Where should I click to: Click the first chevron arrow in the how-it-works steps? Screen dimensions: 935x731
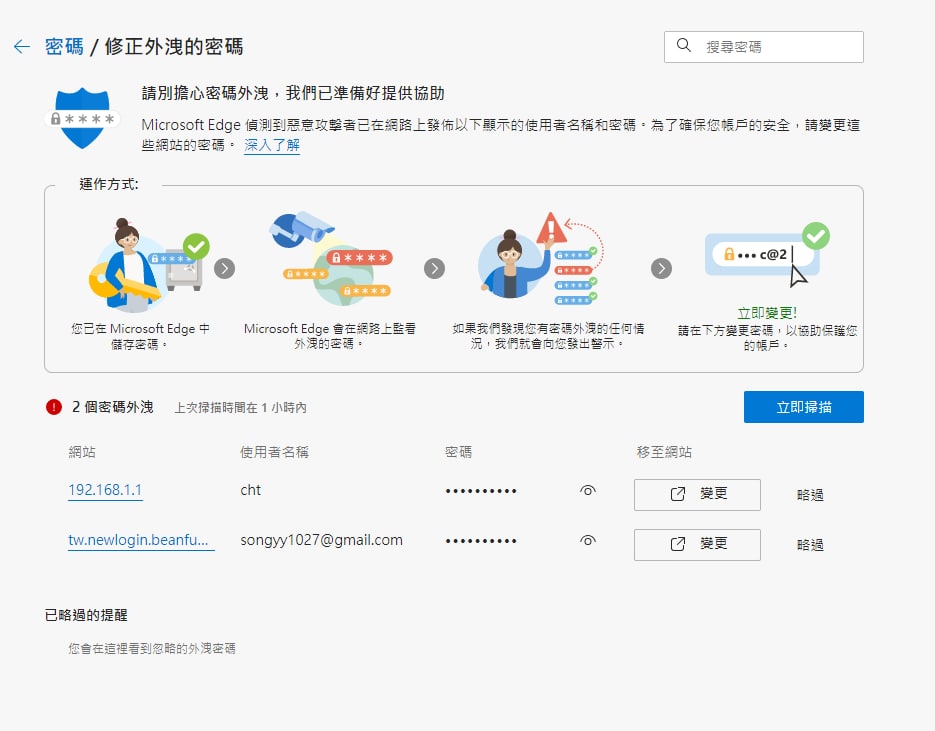pyautogui.click(x=225, y=268)
